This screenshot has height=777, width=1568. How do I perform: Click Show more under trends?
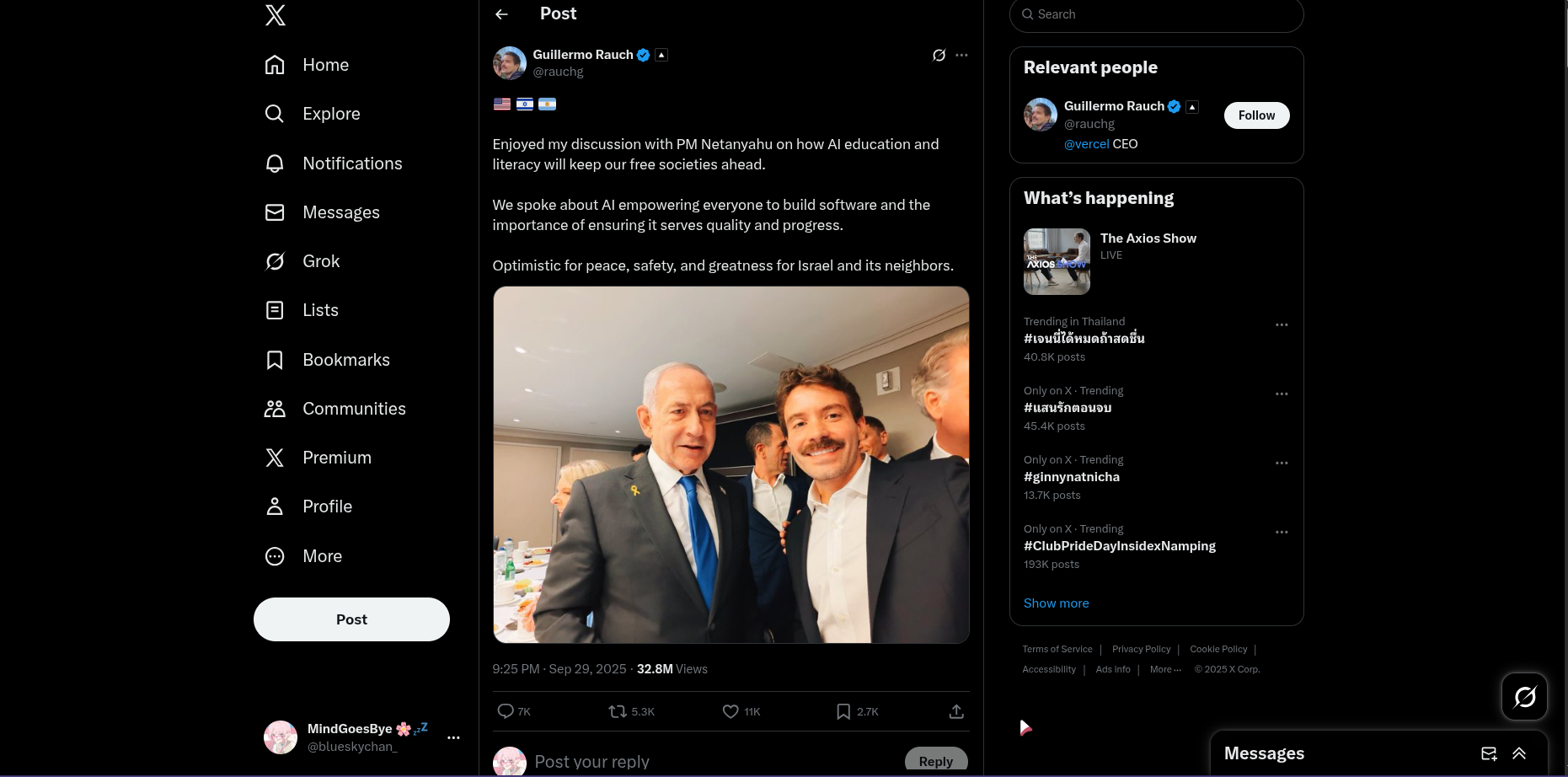click(1056, 603)
